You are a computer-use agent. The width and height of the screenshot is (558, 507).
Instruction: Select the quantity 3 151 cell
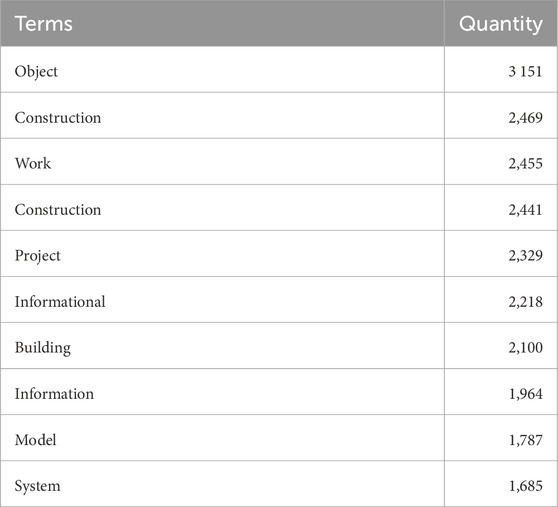click(501, 70)
